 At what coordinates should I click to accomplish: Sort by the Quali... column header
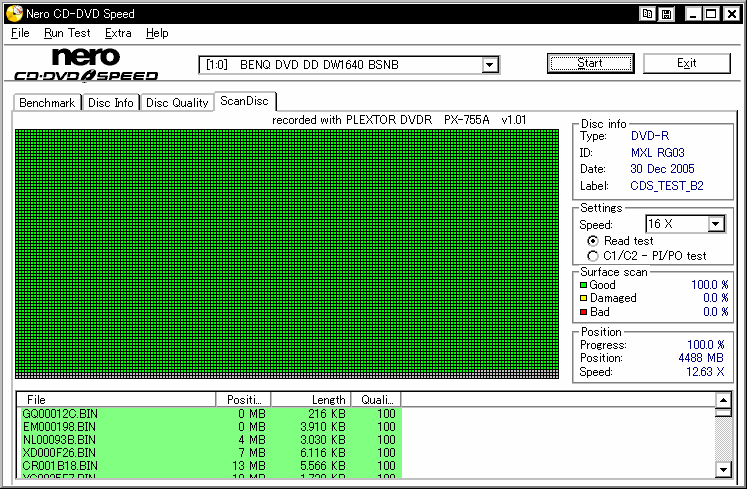pyautogui.click(x=376, y=399)
